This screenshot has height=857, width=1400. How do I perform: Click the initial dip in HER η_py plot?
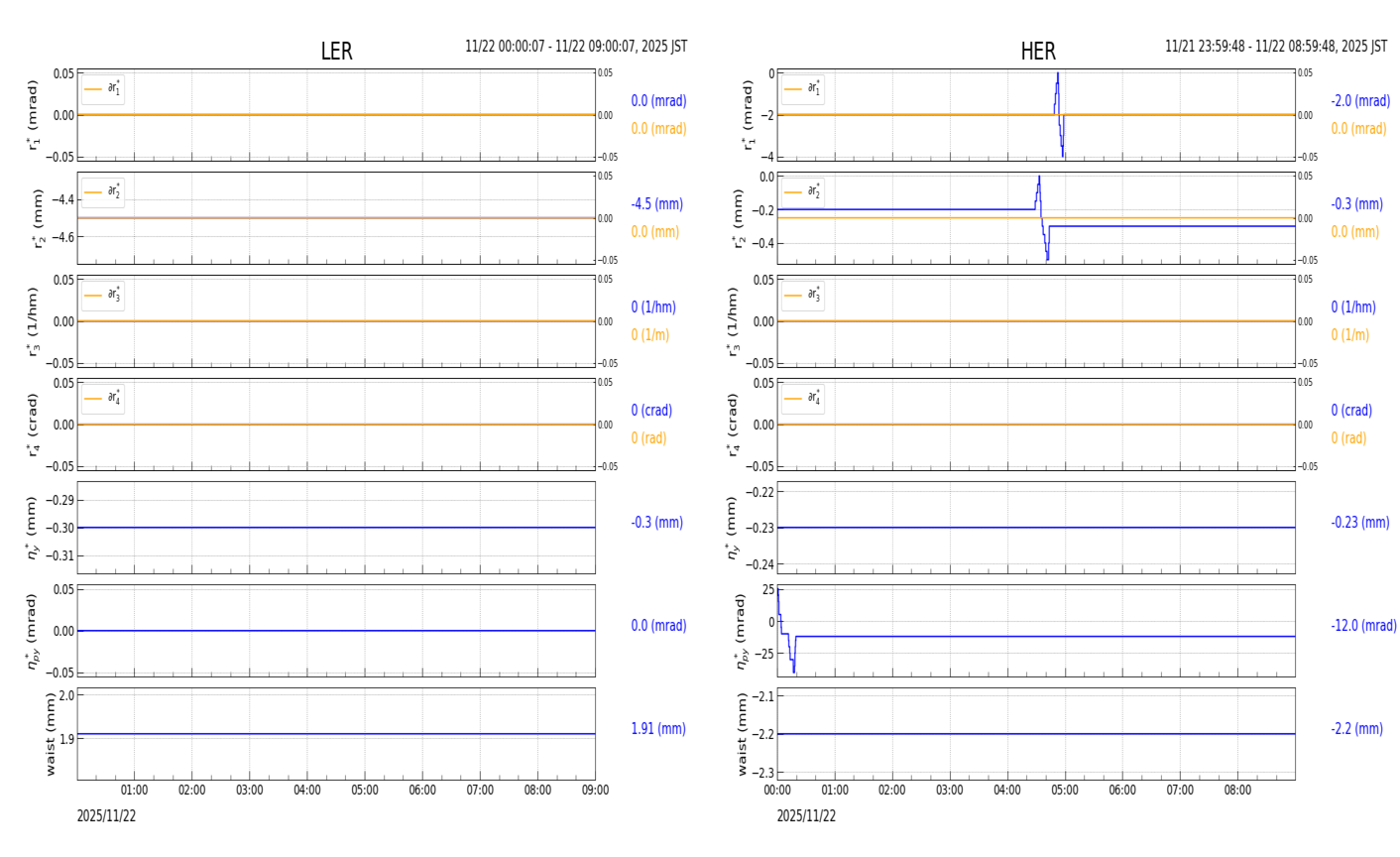tap(793, 670)
